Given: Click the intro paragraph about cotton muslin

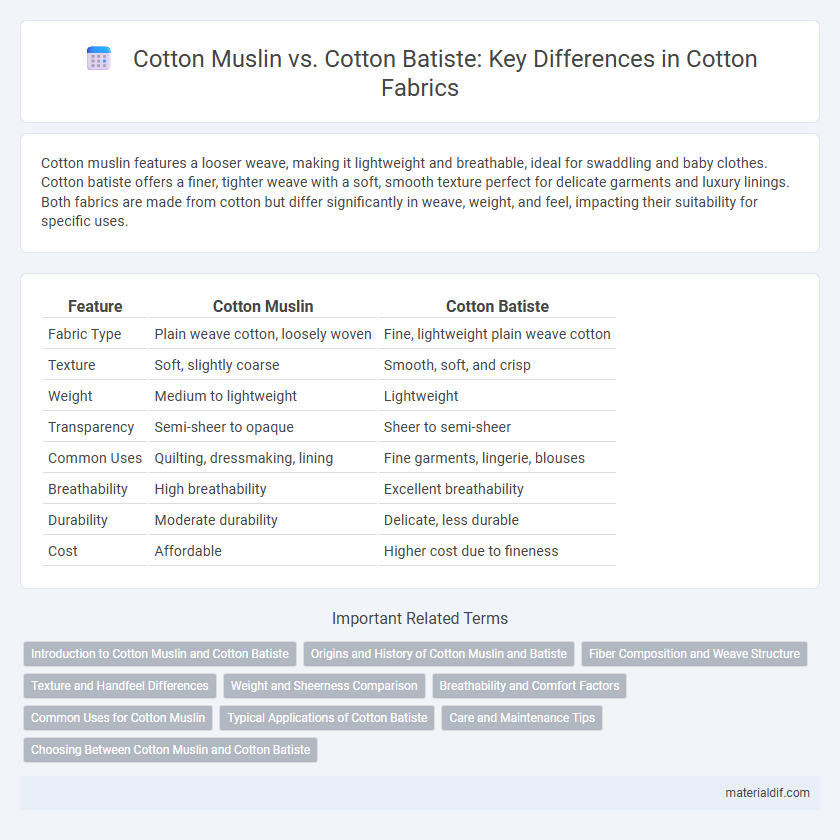Looking at the screenshot, I should 415,192.
